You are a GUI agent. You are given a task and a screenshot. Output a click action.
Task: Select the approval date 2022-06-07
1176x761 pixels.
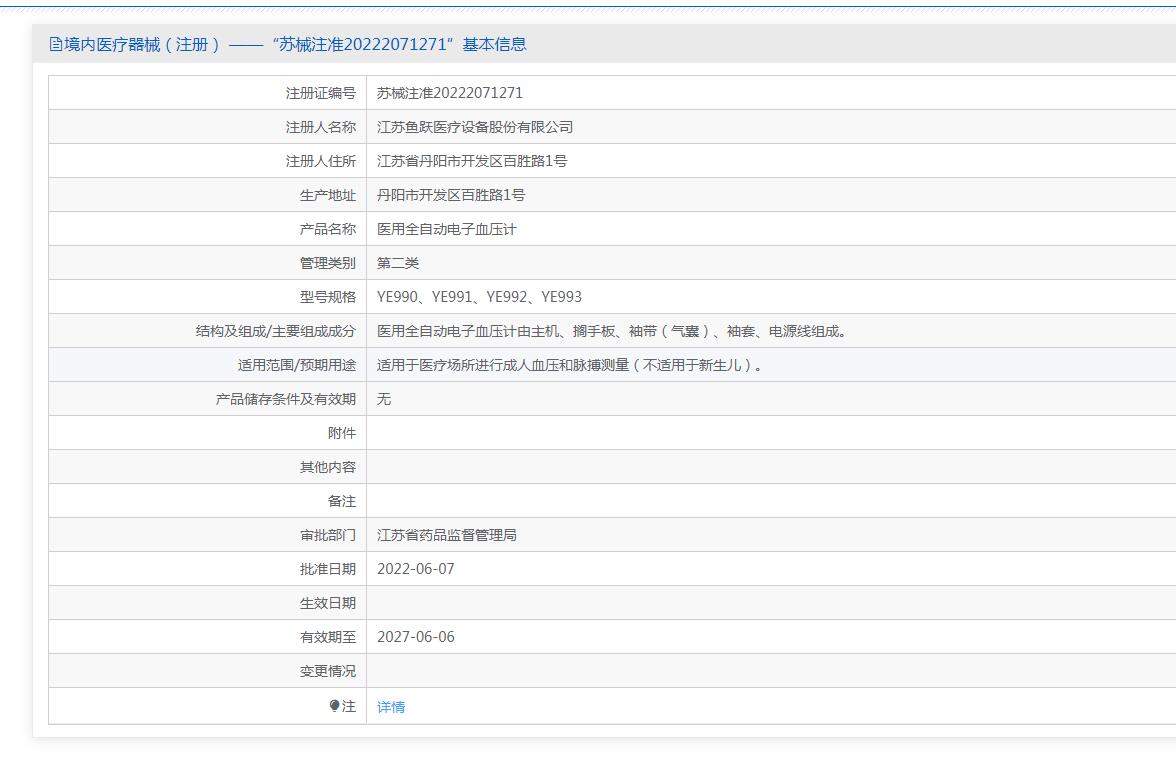(x=415, y=569)
